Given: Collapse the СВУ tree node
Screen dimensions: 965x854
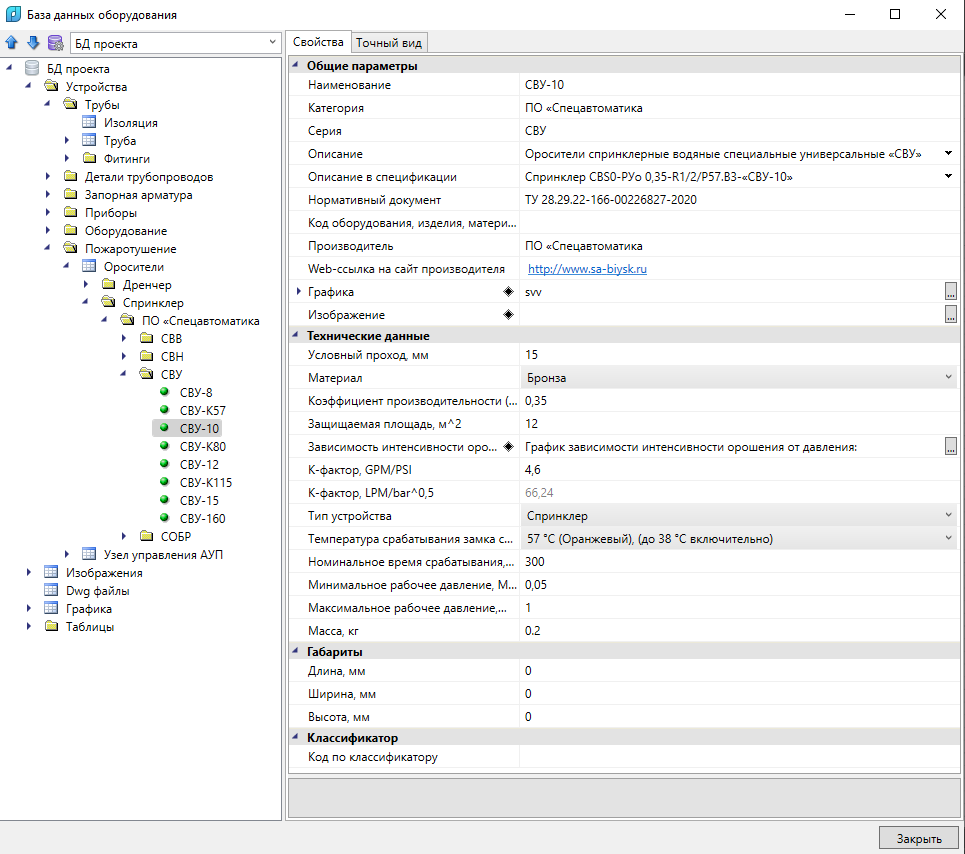Looking at the screenshot, I should click(x=123, y=373).
